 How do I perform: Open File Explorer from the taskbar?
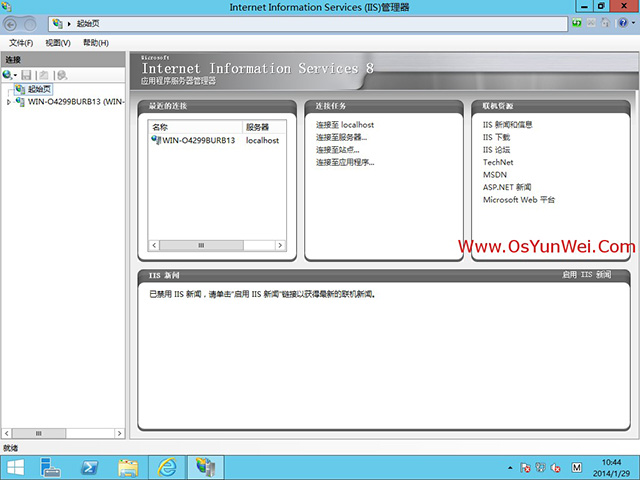[128, 467]
